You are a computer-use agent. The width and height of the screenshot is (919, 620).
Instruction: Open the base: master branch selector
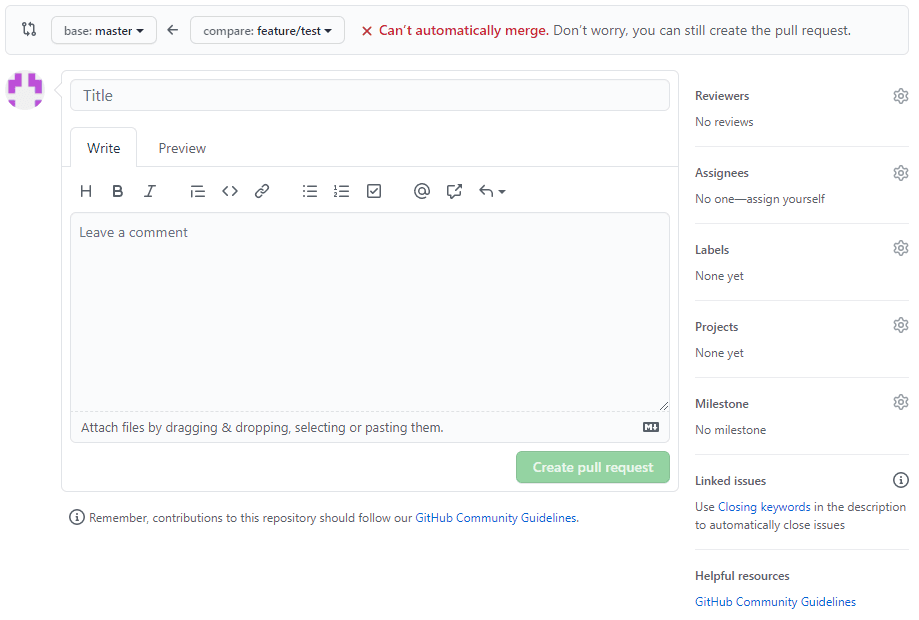click(103, 30)
